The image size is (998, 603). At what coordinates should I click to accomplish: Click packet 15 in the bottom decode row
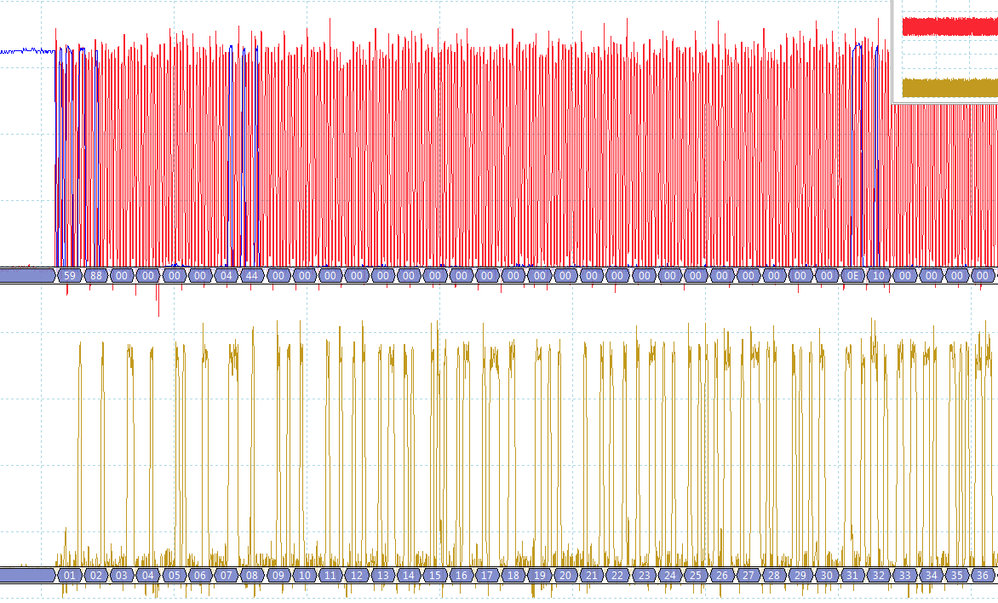(x=435, y=575)
